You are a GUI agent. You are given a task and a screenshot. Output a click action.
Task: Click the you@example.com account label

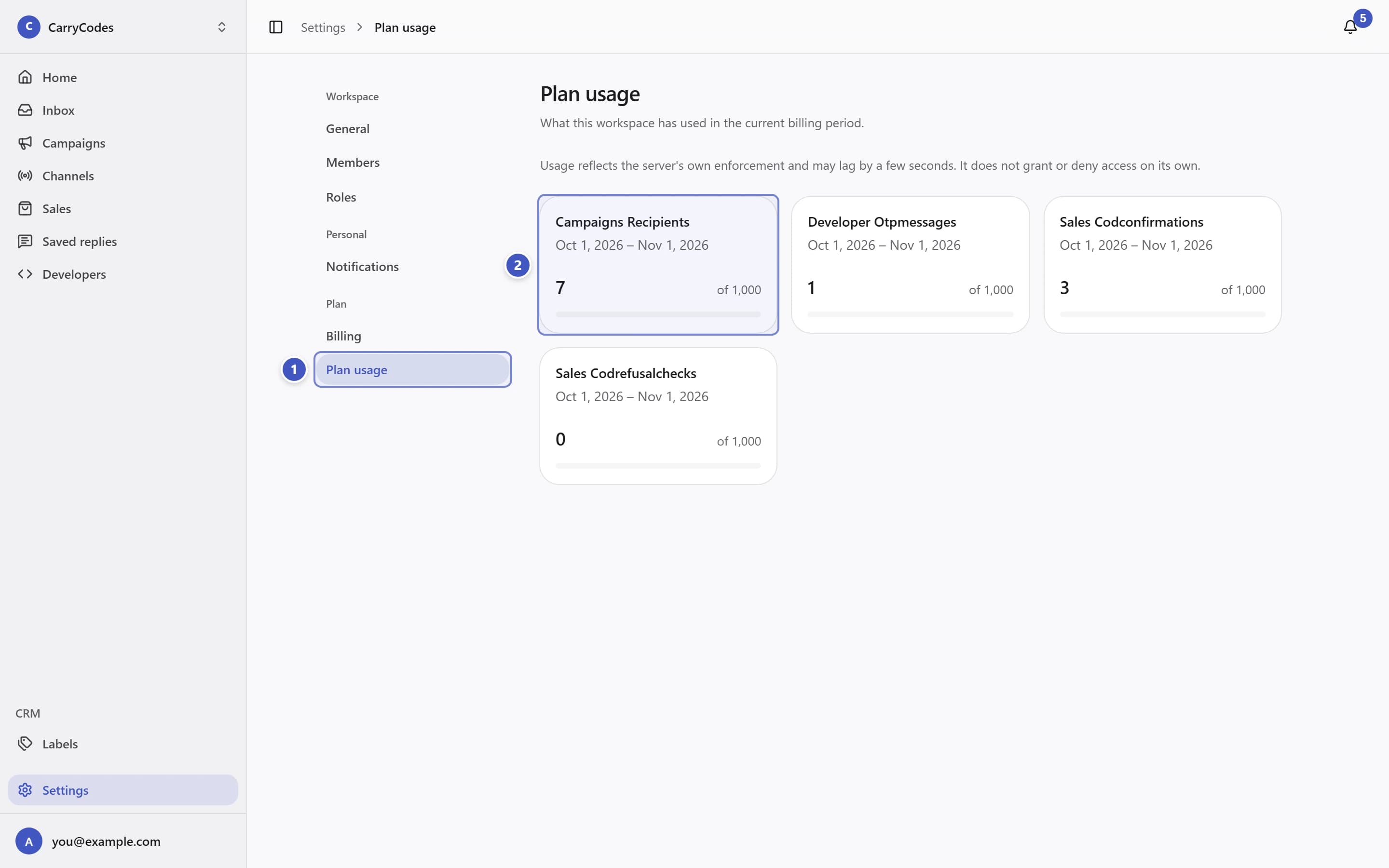[106, 841]
